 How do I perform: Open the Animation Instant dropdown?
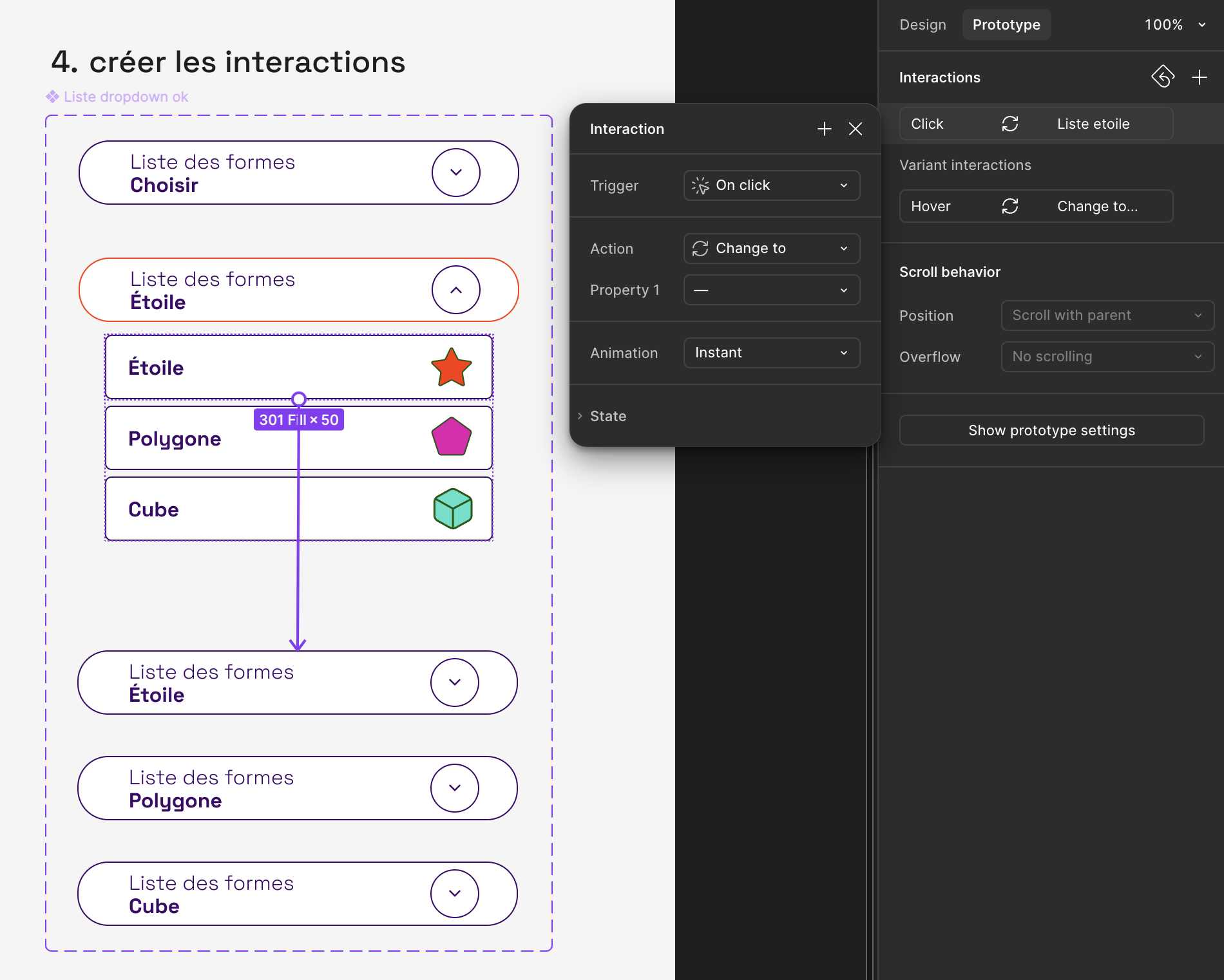771,353
